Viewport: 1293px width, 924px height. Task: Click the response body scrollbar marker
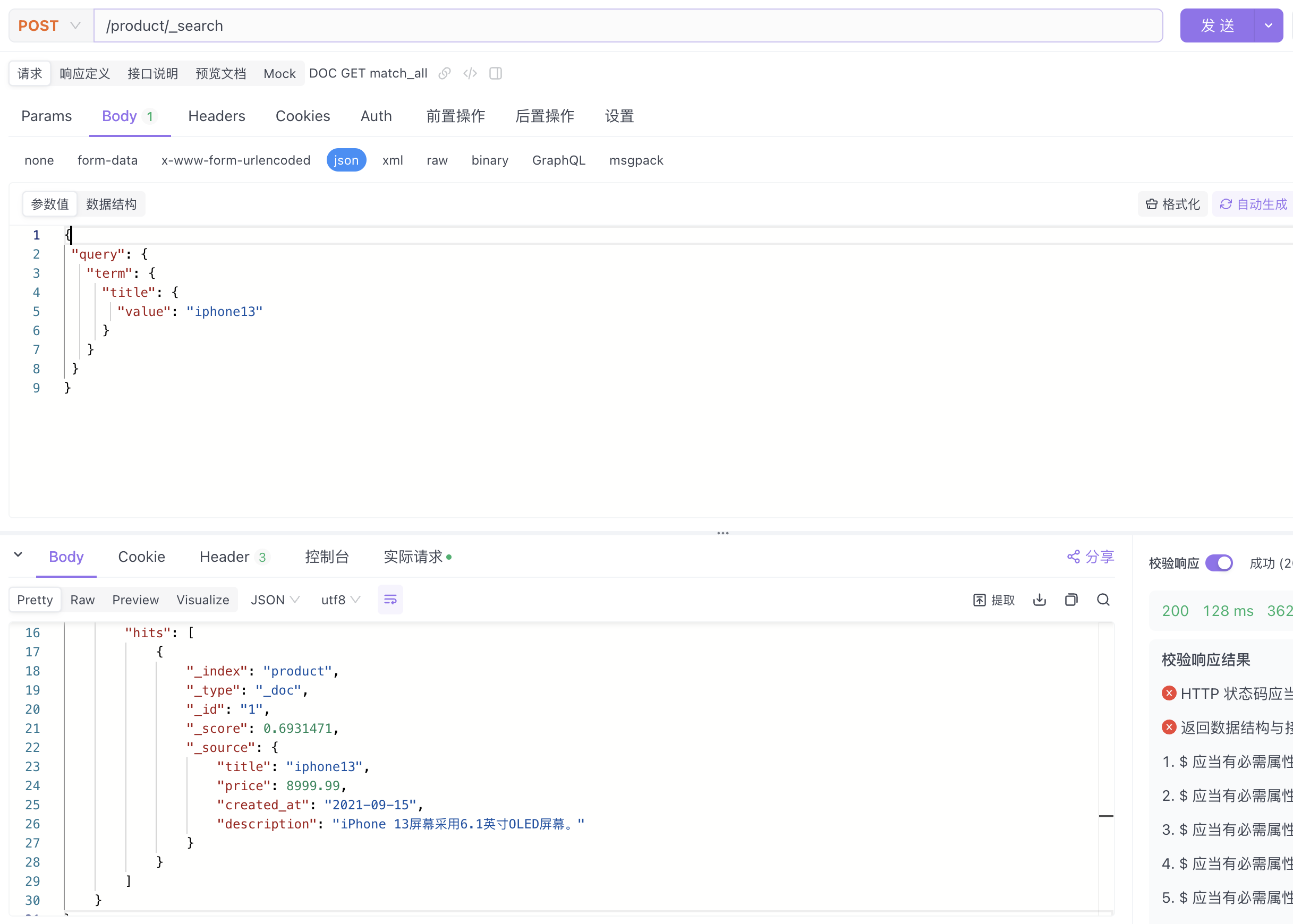click(1106, 816)
